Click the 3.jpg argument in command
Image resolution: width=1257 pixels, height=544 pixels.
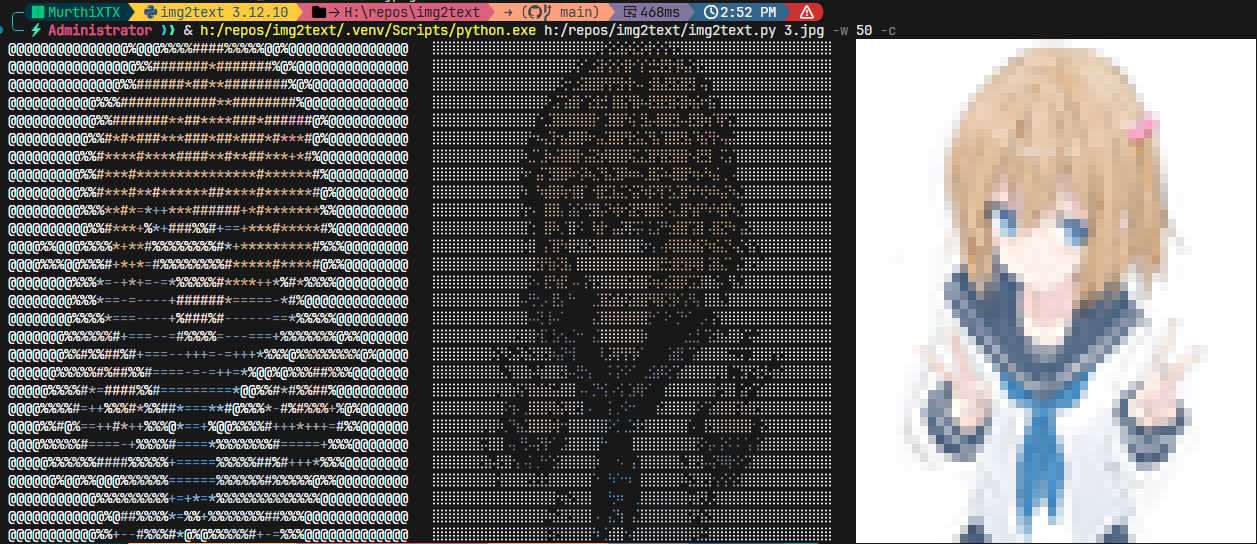[805, 31]
